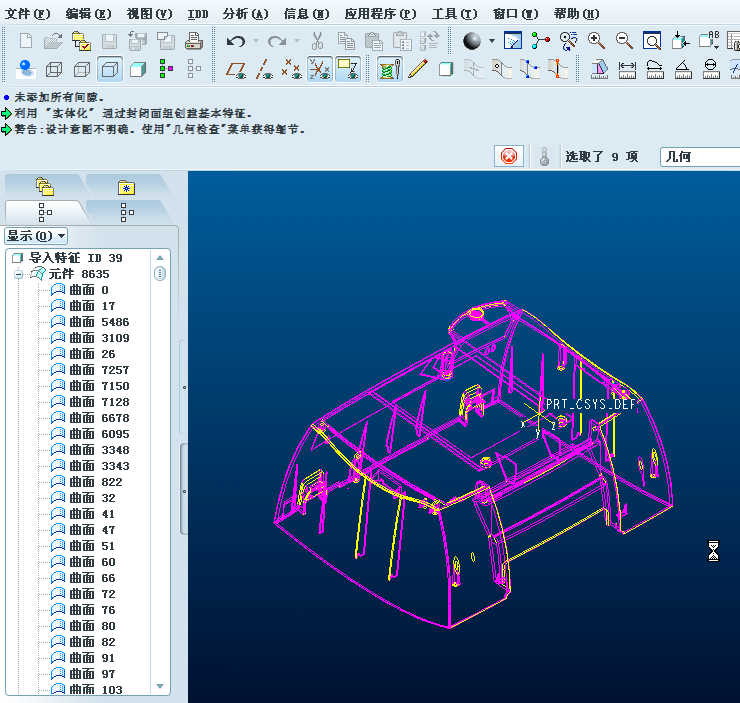Click the traffic light regeneration indicator
Image resolution: width=740 pixels, height=703 pixels.
[x=544, y=156]
